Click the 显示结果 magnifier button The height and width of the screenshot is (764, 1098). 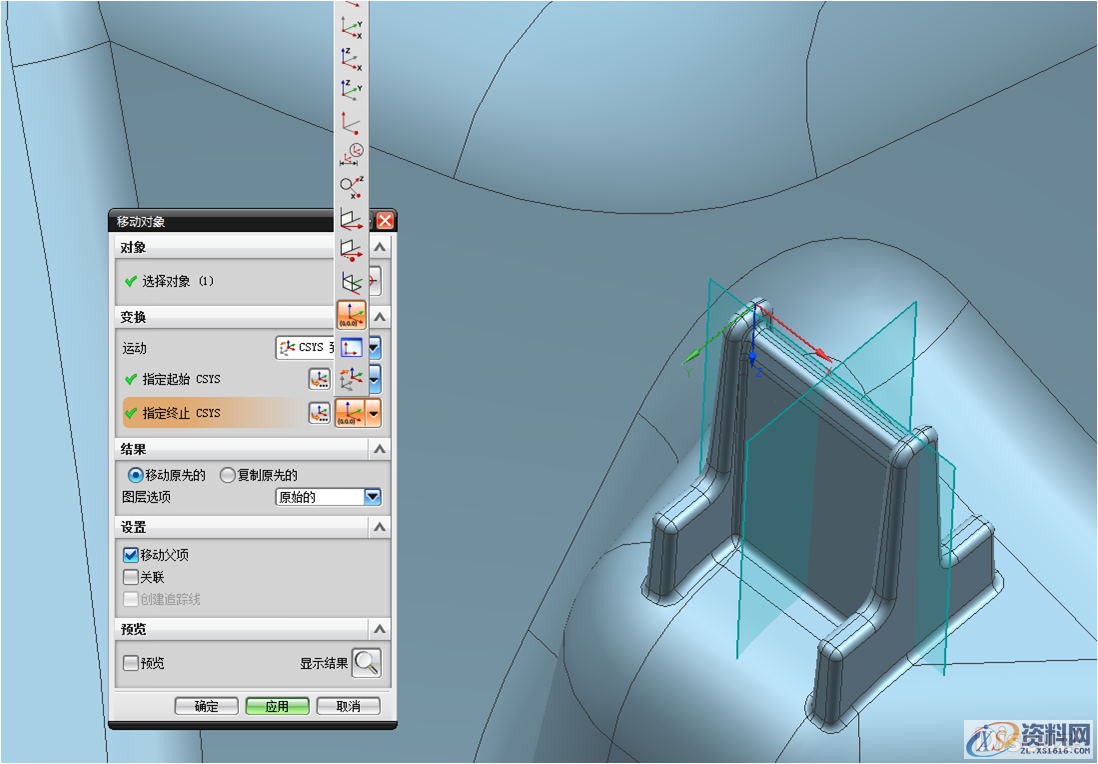(366, 662)
